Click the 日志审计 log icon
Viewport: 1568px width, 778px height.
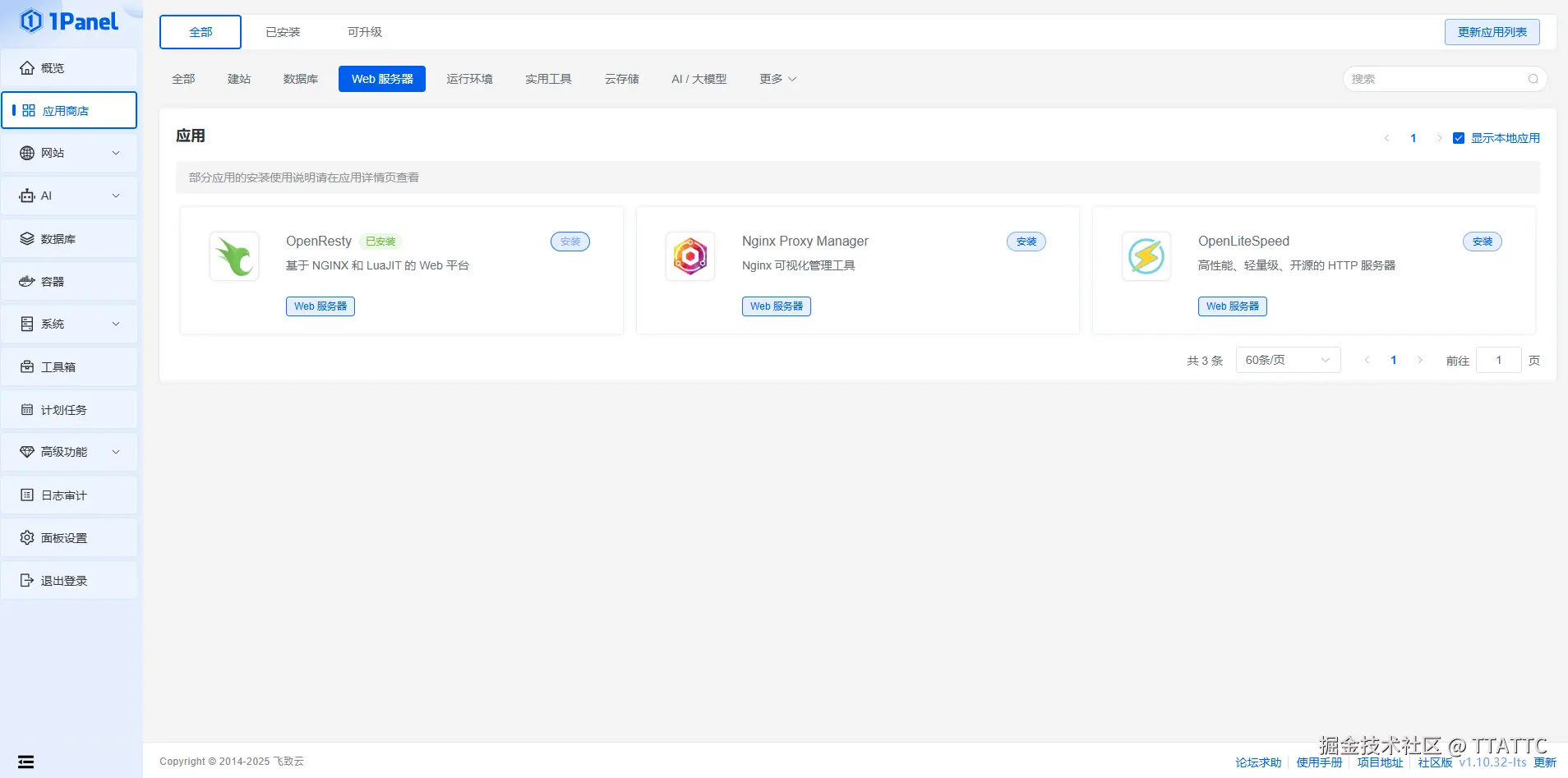pos(27,495)
